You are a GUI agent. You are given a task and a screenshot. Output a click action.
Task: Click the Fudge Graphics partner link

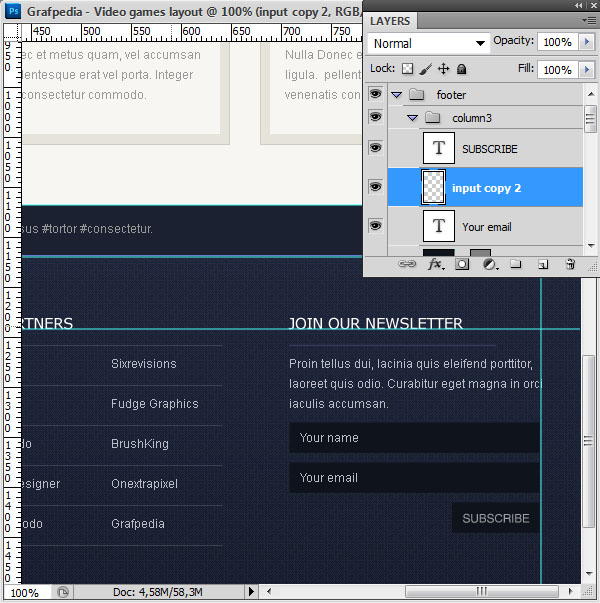tap(155, 403)
